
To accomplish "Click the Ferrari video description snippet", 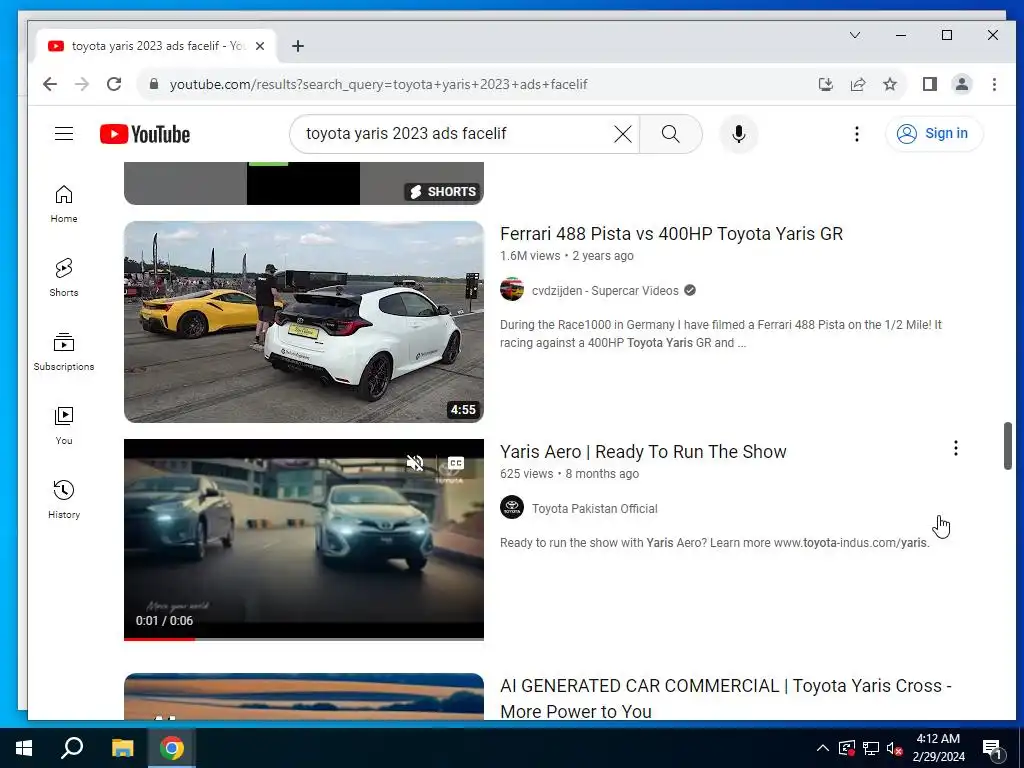I will 721,334.
